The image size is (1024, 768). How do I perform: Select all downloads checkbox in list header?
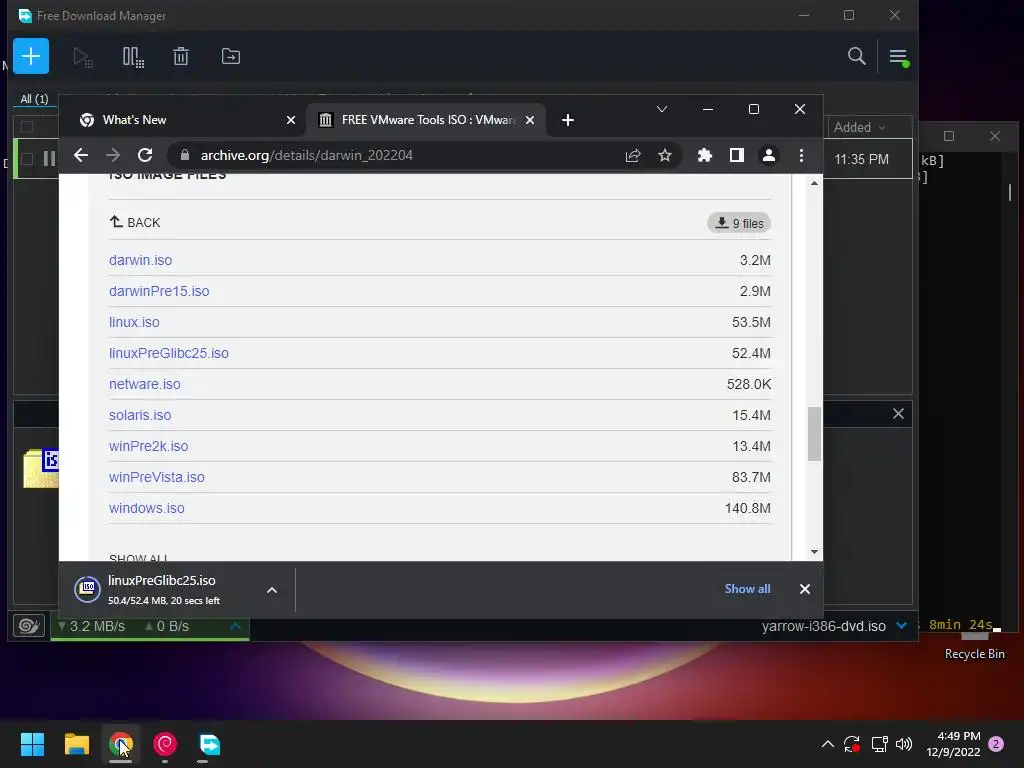coord(27,127)
